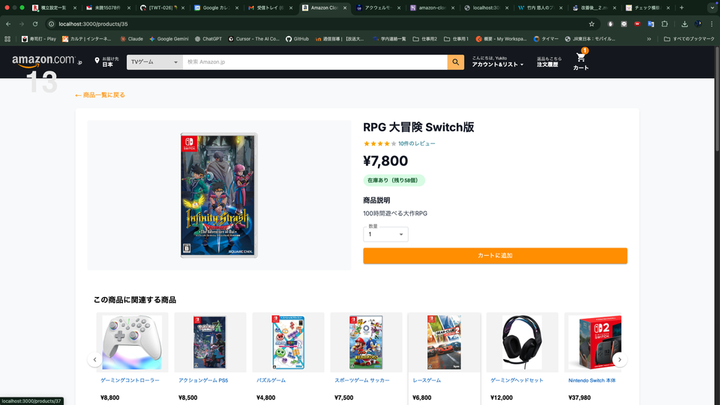Go back with browser back arrow
720x405 pixels.
tap(8, 24)
